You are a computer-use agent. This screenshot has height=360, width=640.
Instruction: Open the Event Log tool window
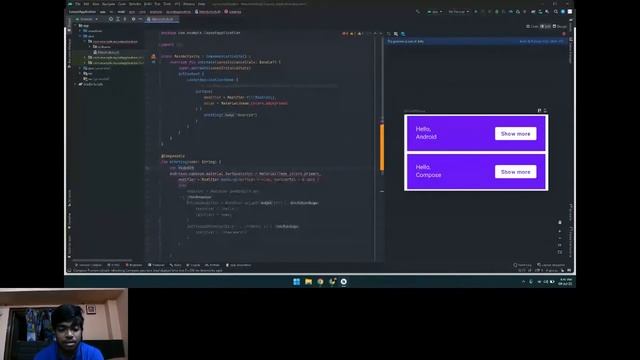coord(522,265)
